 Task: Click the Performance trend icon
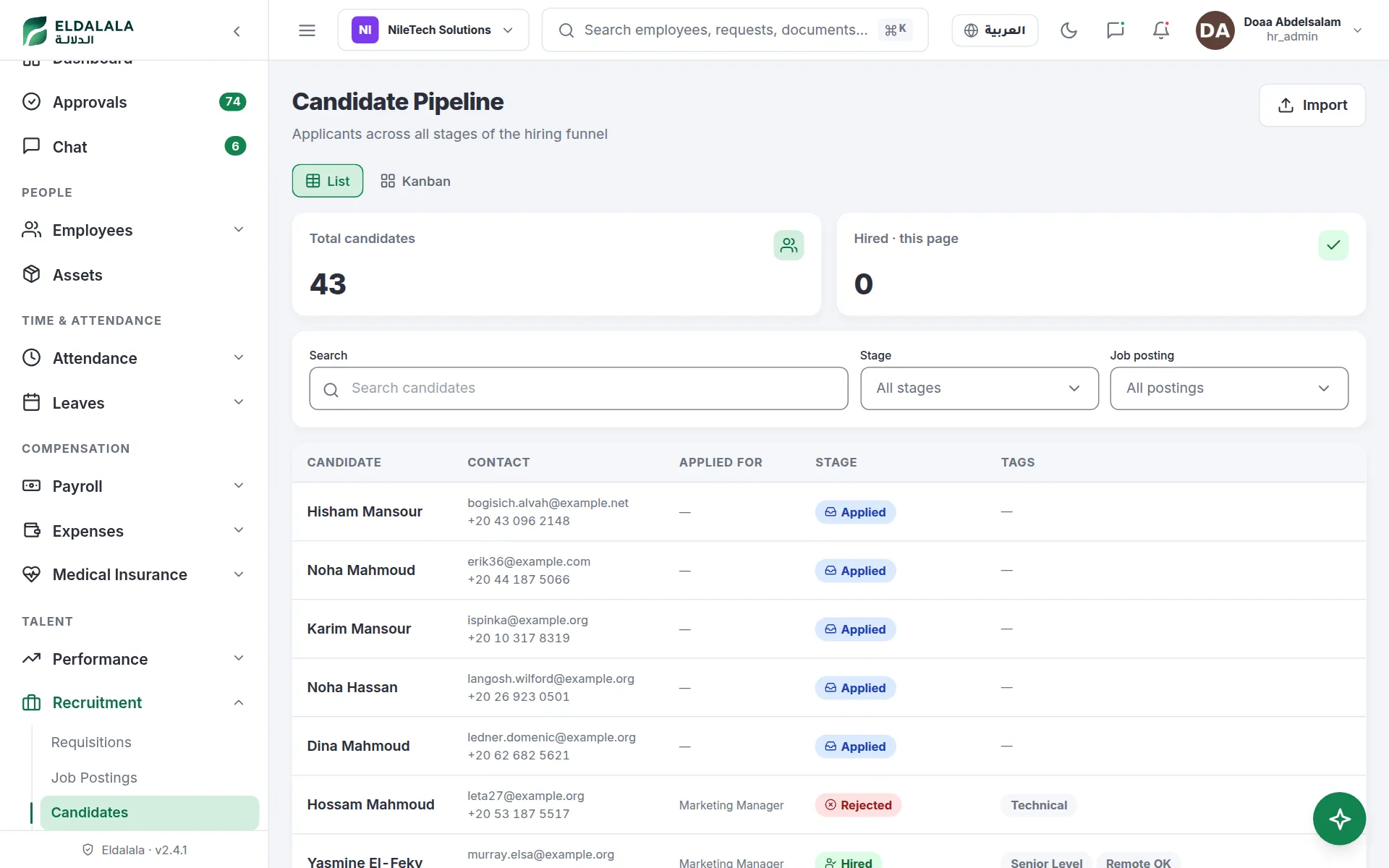31,658
